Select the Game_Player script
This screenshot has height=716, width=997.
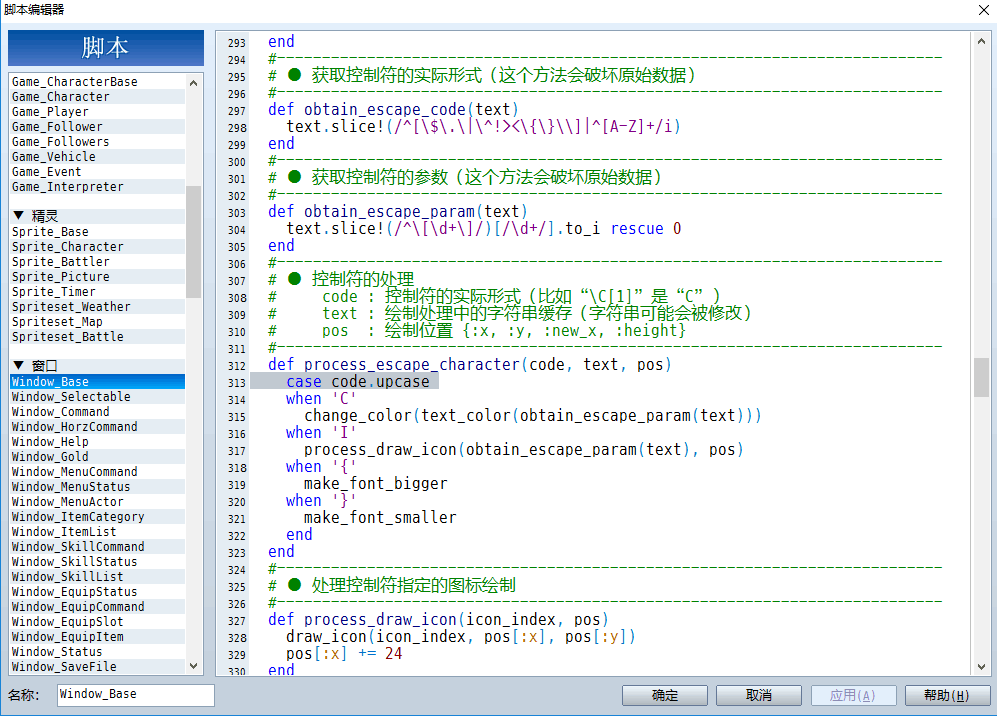pyautogui.click(x=98, y=112)
